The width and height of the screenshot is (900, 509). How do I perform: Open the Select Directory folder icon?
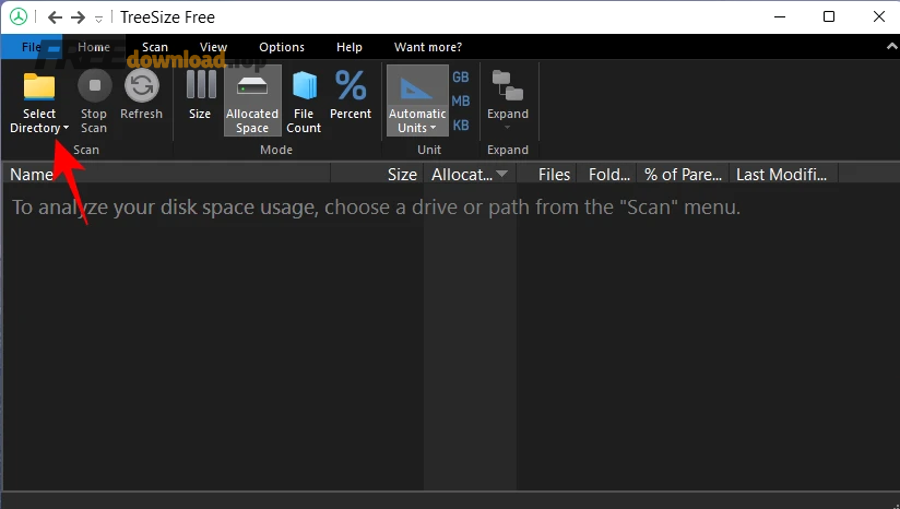click(x=39, y=87)
